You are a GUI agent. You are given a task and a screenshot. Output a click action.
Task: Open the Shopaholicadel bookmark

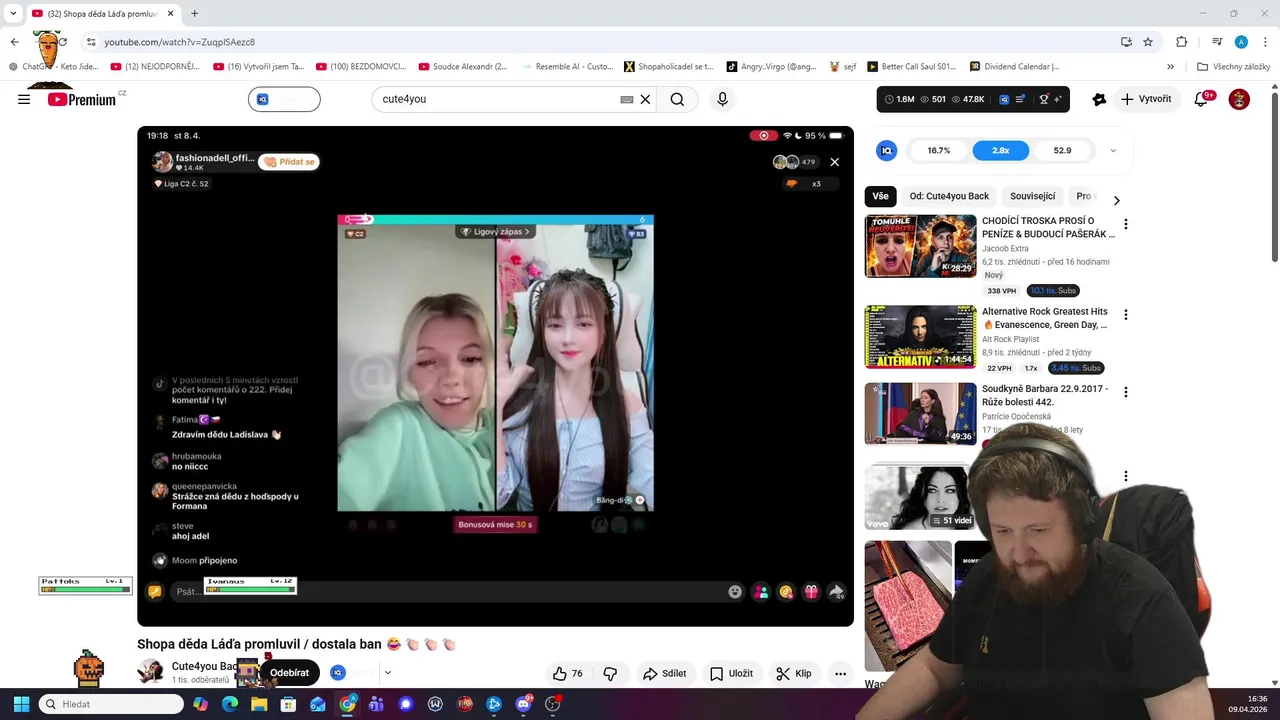point(669,66)
